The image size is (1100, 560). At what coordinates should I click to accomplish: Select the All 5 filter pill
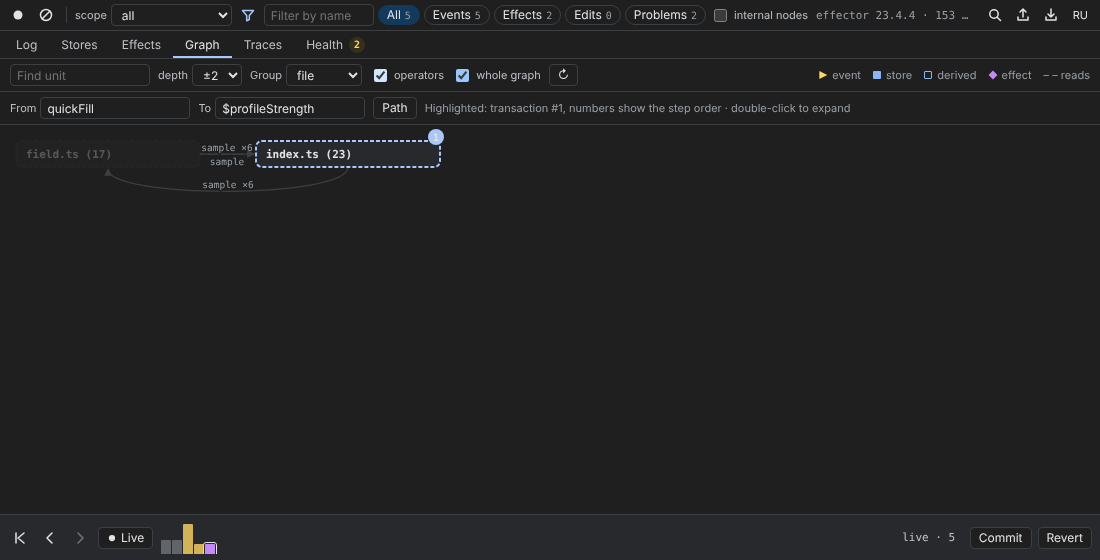tap(398, 15)
